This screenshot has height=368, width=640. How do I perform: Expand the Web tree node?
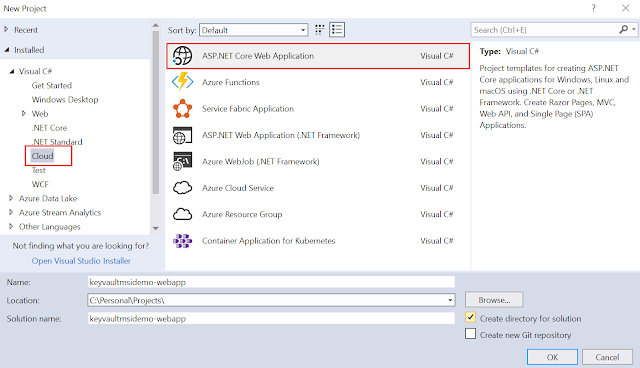(x=24, y=113)
